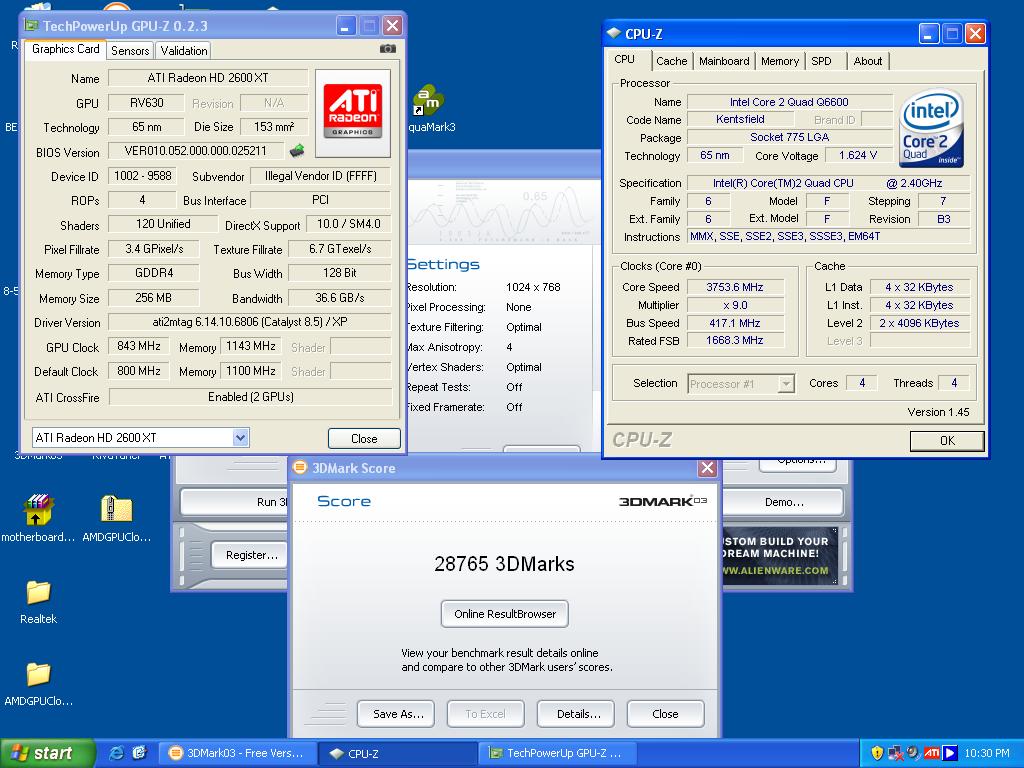Screen dimensions: 1024x768
Task: Click Save As in 3DMark Score
Action: coord(398,714)
